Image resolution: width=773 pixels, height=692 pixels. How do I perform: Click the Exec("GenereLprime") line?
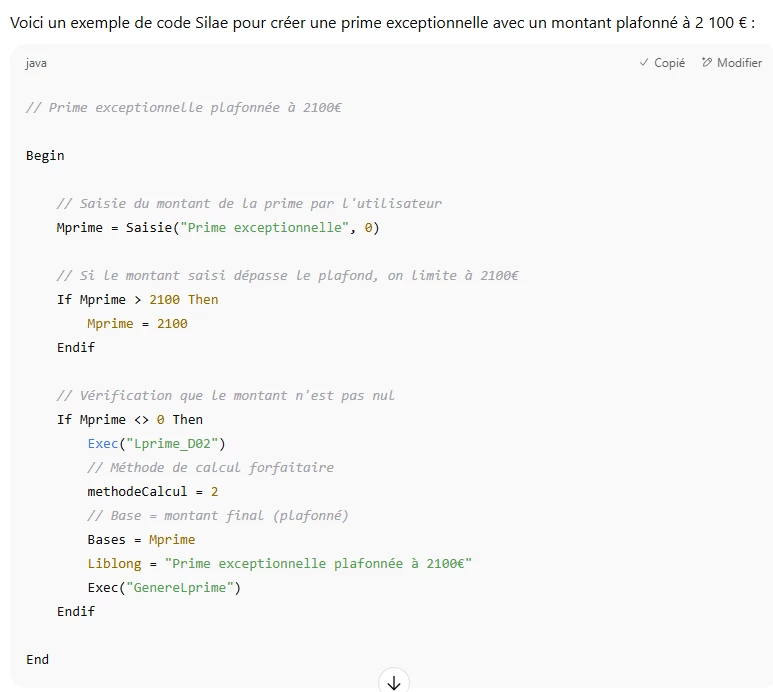pyautogui.click(x=164, y=587)
